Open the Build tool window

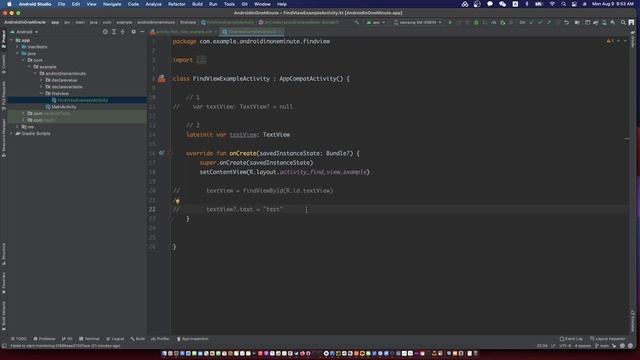pos(138,339)
